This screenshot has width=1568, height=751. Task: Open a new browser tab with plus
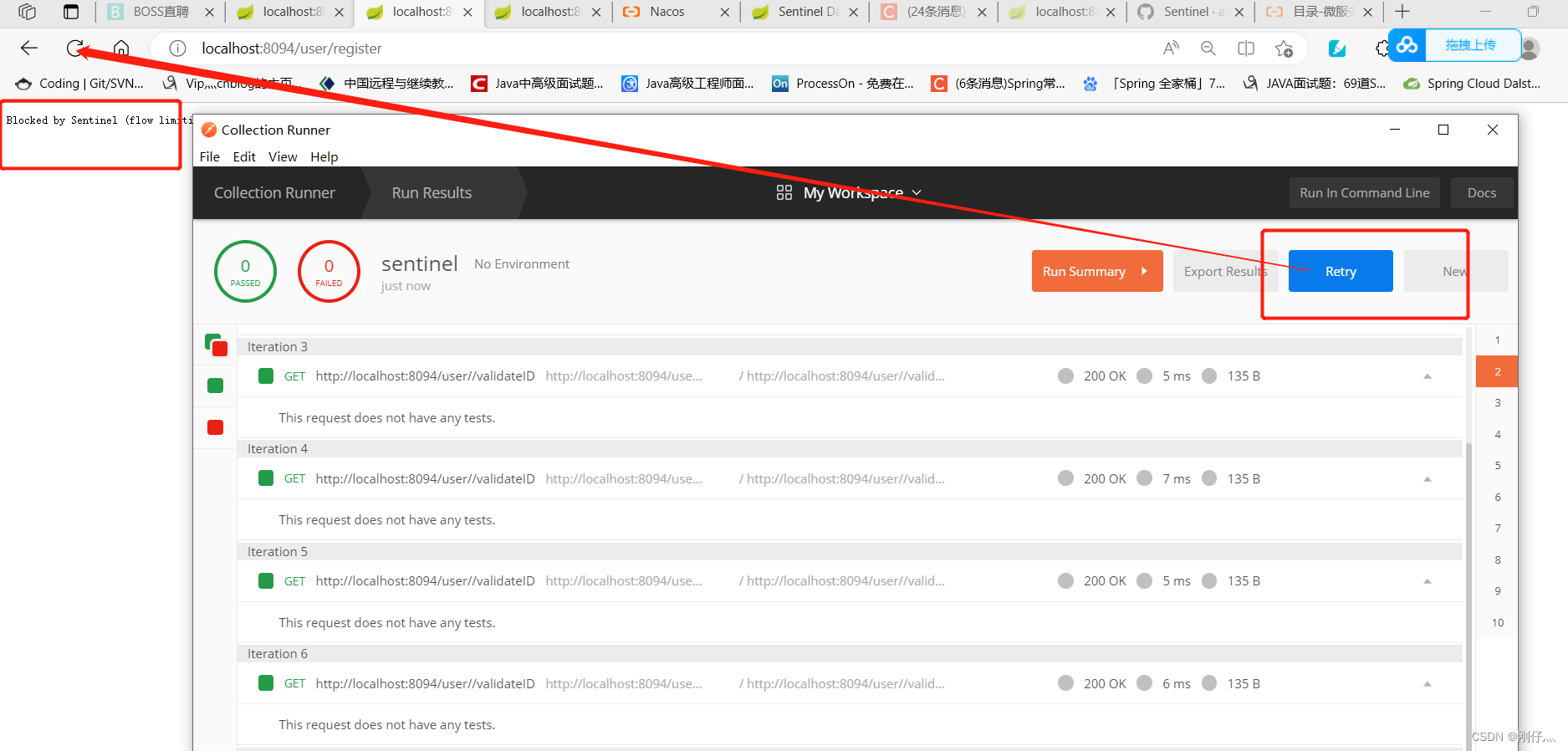point(1402,12)
